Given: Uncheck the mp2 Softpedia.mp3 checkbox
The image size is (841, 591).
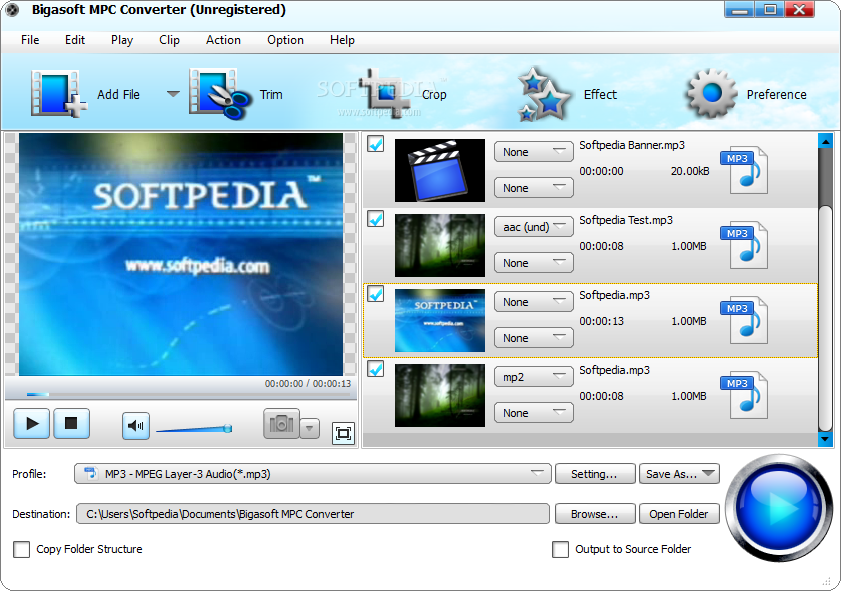Looking at the screenshot, I should (x=375, y=369).
